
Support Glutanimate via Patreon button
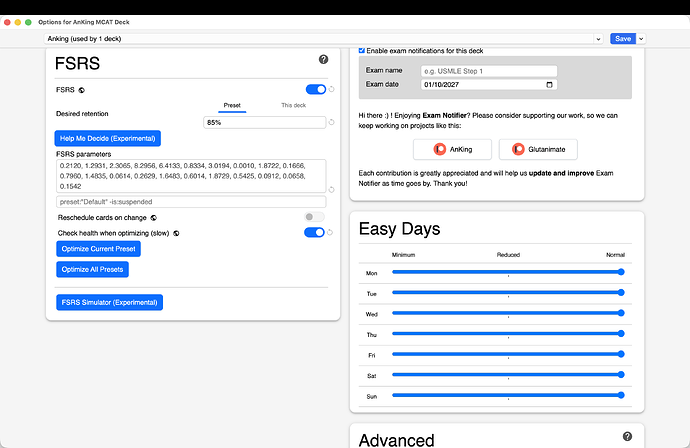click(x=538, y=149)
